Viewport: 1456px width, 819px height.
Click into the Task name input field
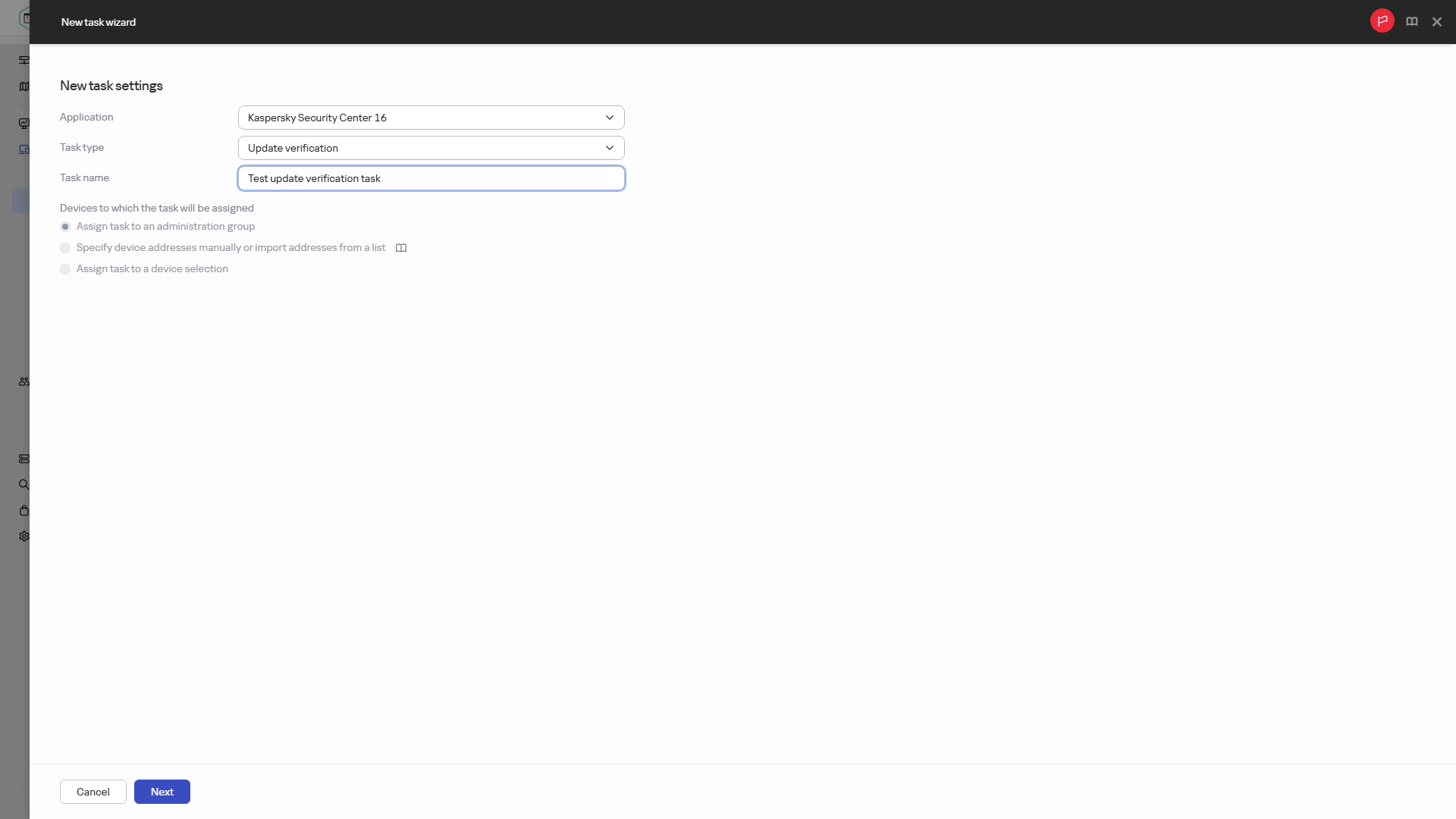[431, 178]
